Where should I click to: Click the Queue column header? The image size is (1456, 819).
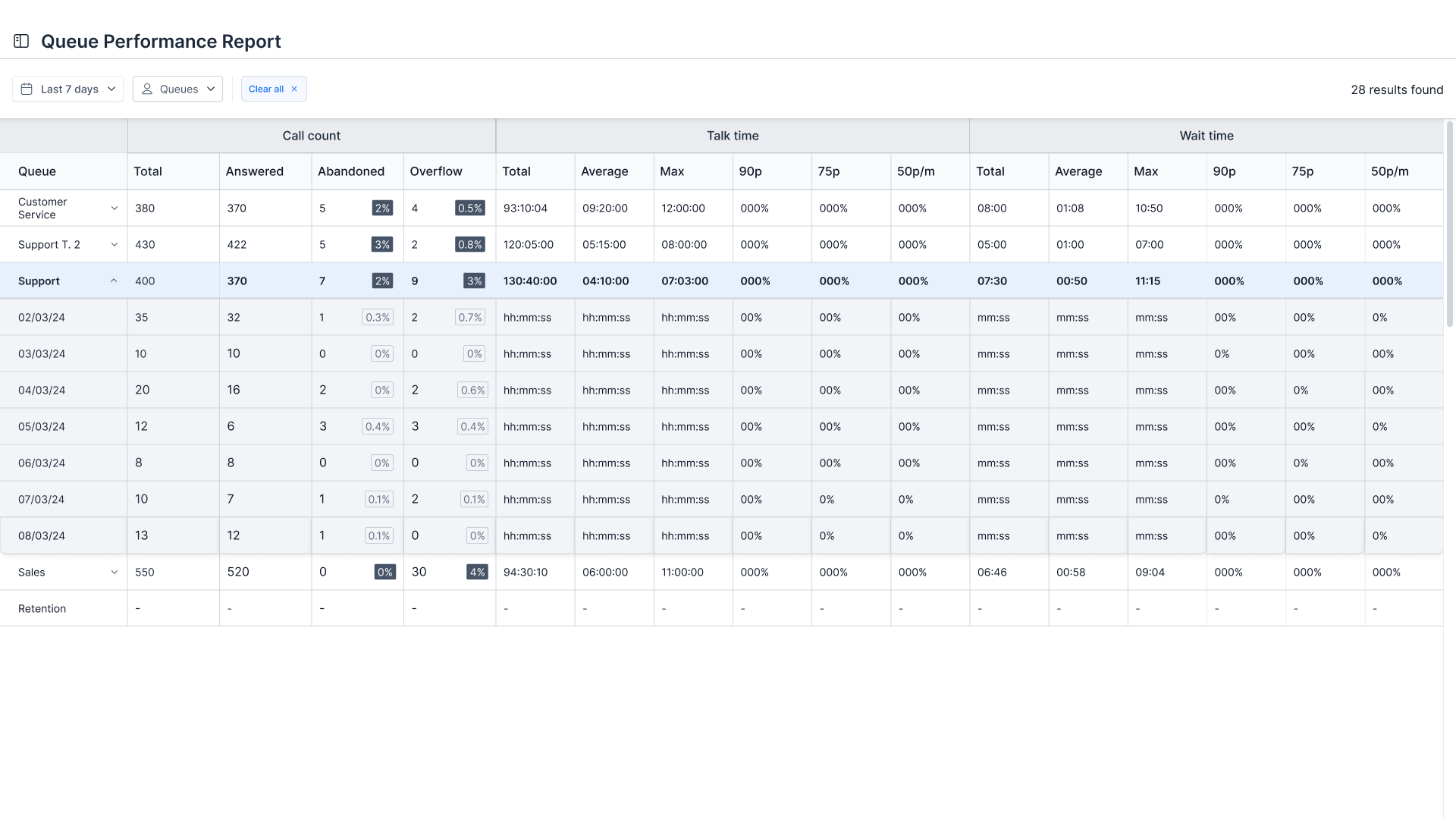point(37,171)
